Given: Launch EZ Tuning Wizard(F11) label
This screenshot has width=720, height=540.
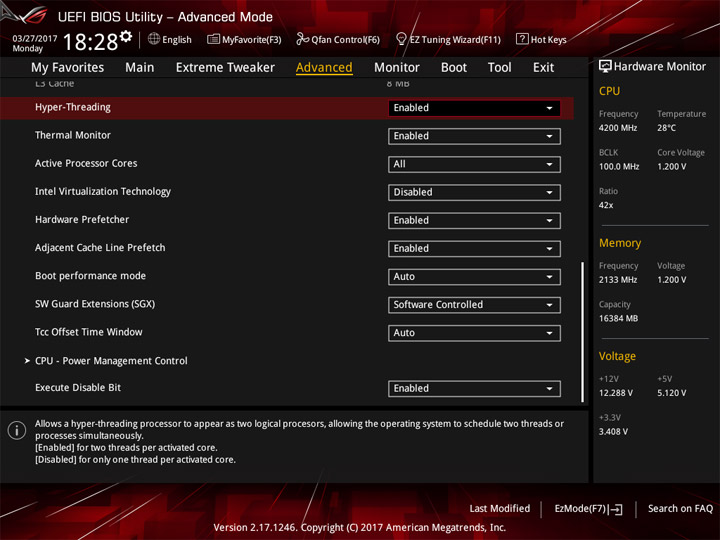Looking at the screenshot, I should point(455,40).
